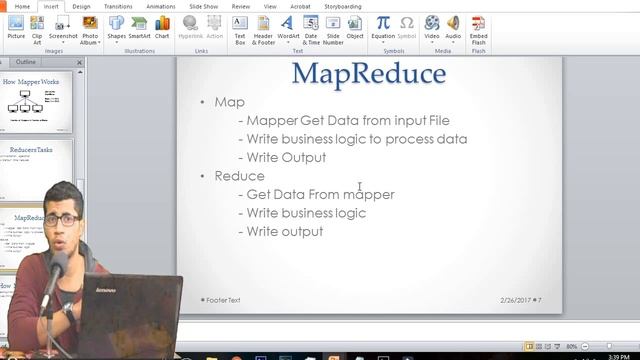
Task: Insert a Text Box
Action: (x=240, y=30)
